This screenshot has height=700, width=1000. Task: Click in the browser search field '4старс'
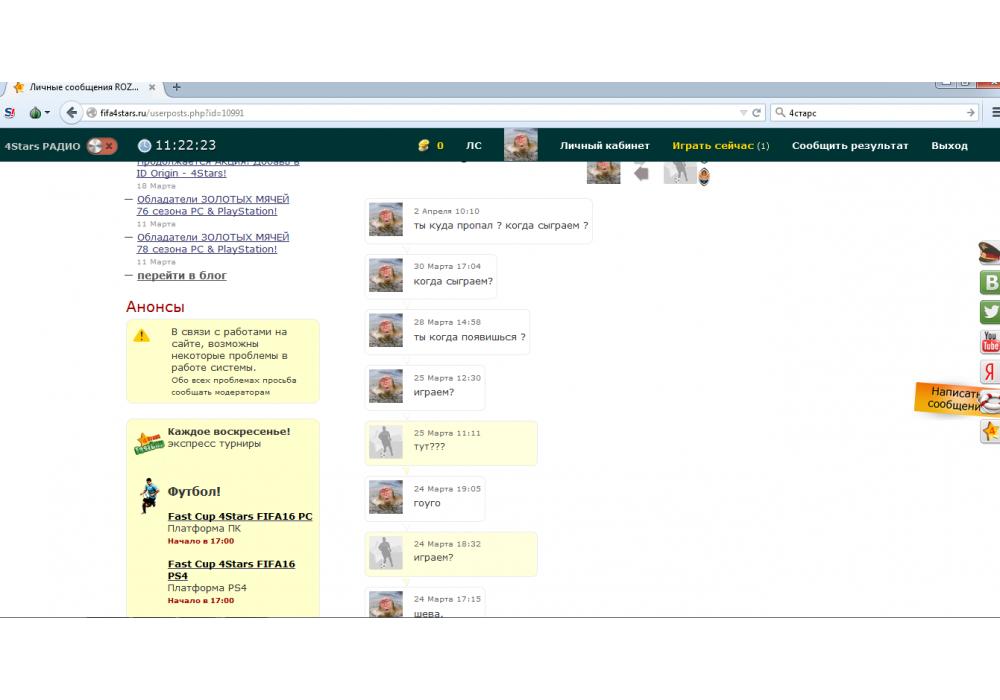point(870,113)
